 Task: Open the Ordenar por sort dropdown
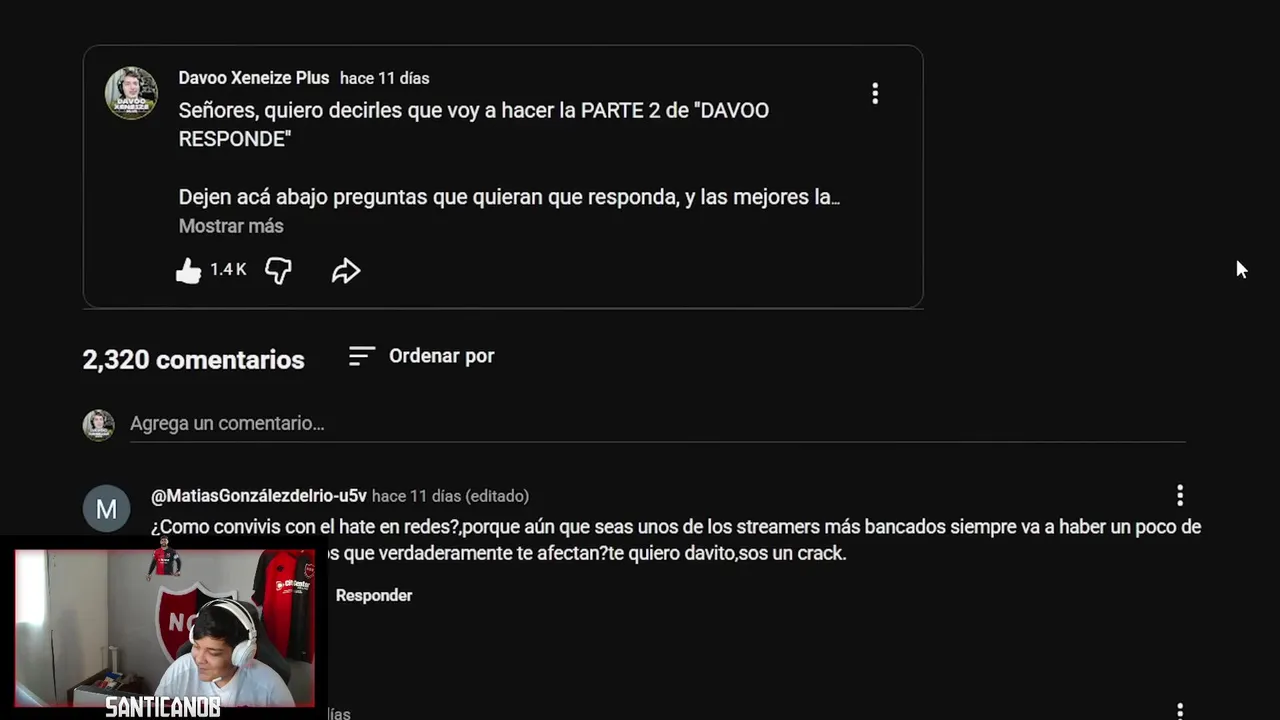click(x=421, y=356)
